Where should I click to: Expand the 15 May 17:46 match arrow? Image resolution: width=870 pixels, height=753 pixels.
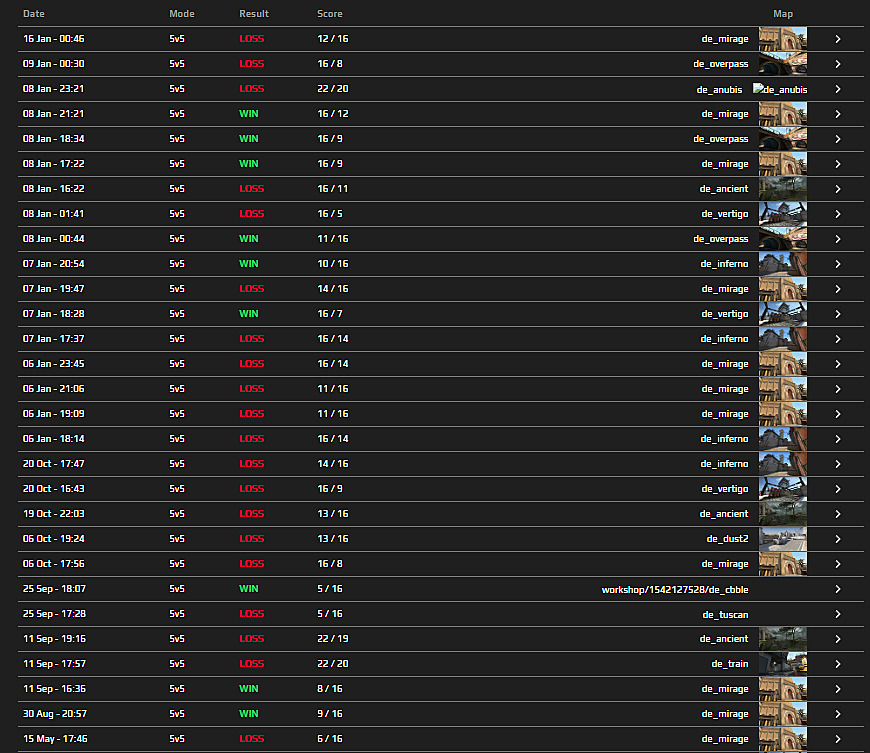tap(837, 739)
